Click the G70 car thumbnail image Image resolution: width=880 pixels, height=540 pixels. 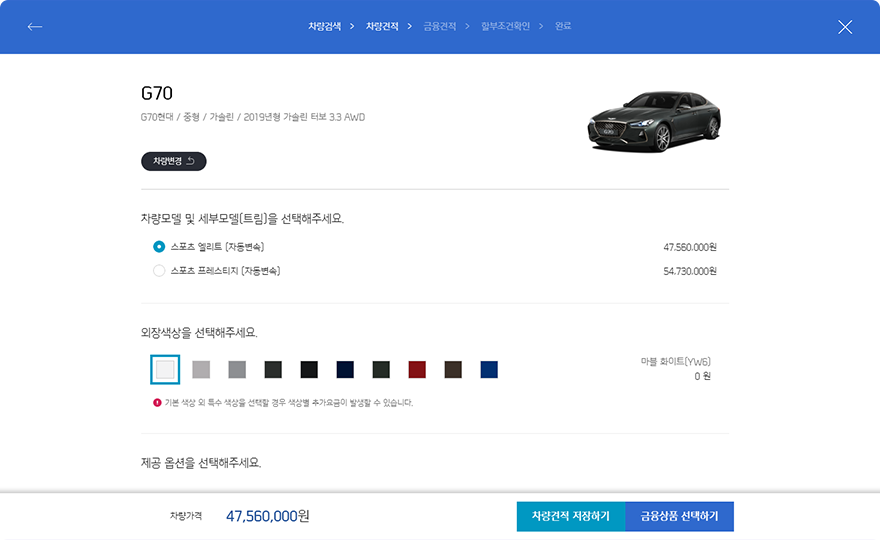[x=654, y=122]
